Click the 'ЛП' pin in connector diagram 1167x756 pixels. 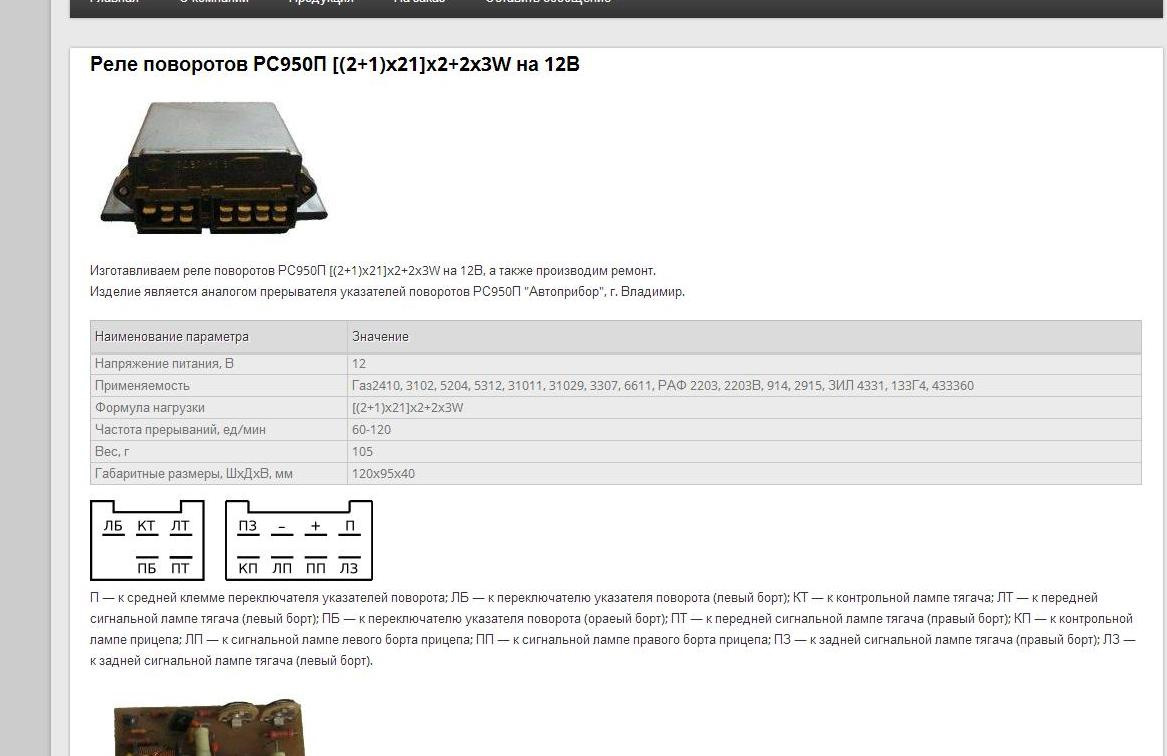pyautogui.click(x=282, y=568)
